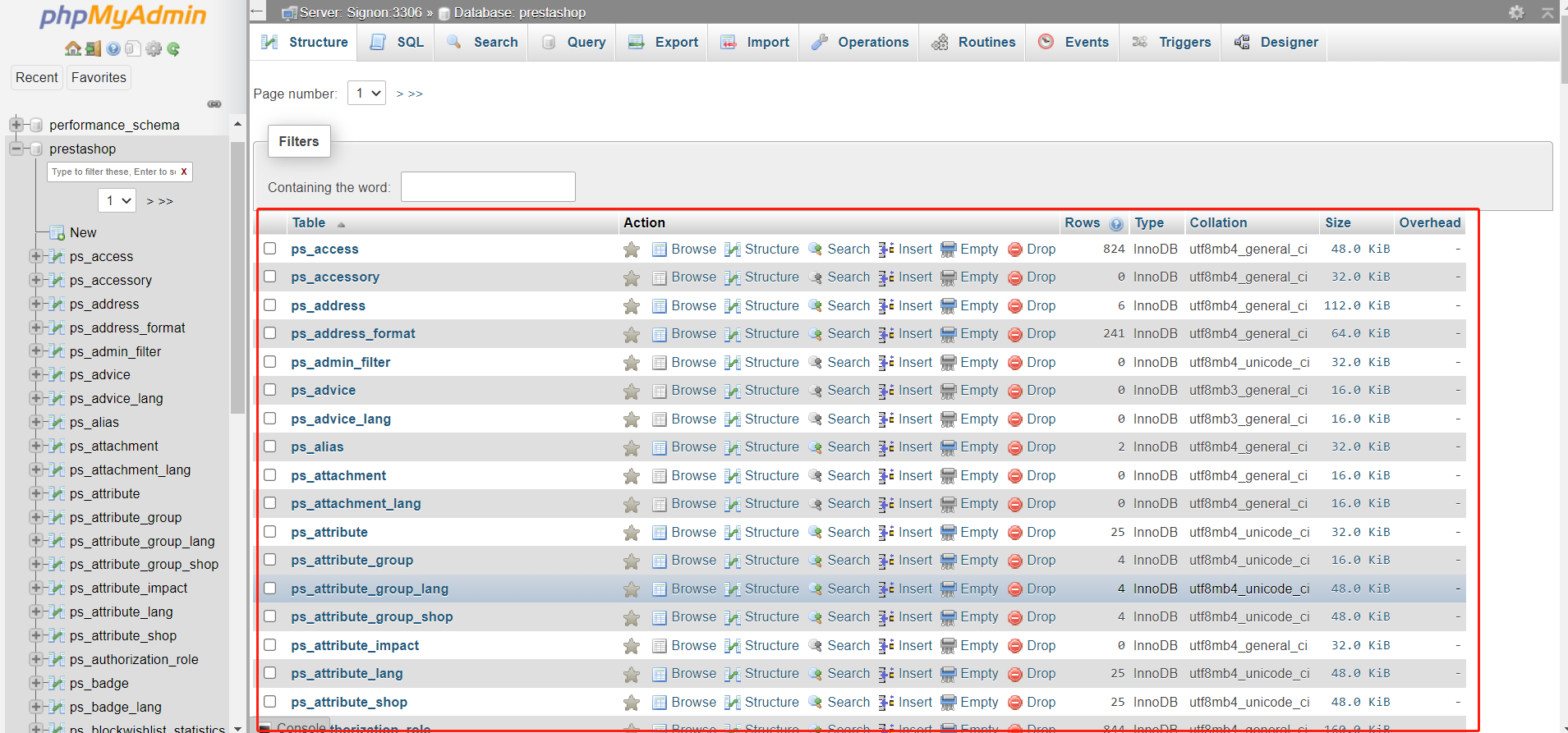Mark ps_alias as favorite star
The height and width of the screenshot is (733, 1568).
pos(631,447)
